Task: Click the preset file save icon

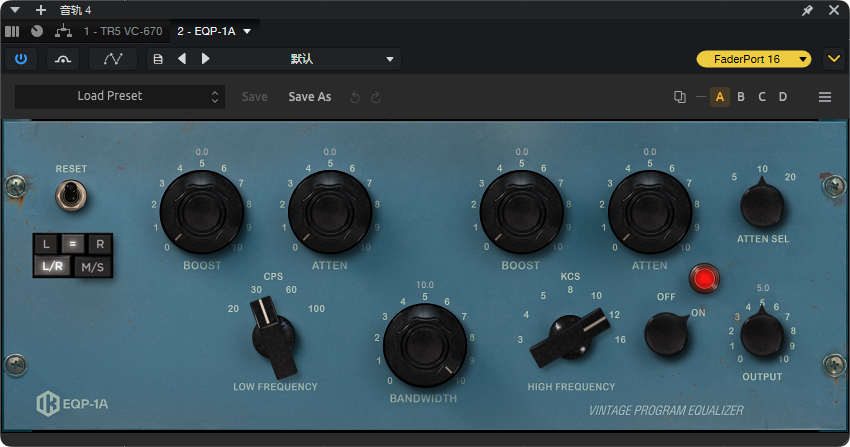Action: point(158,59)
